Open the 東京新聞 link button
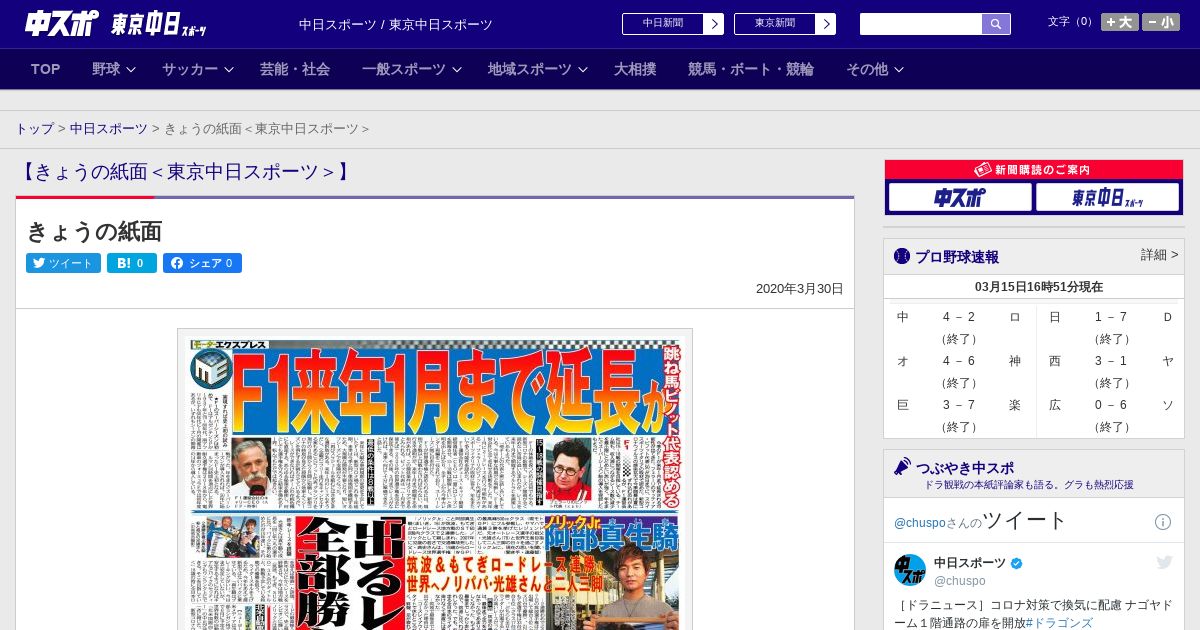1200x630 pixels. click(x=775, y=24)
